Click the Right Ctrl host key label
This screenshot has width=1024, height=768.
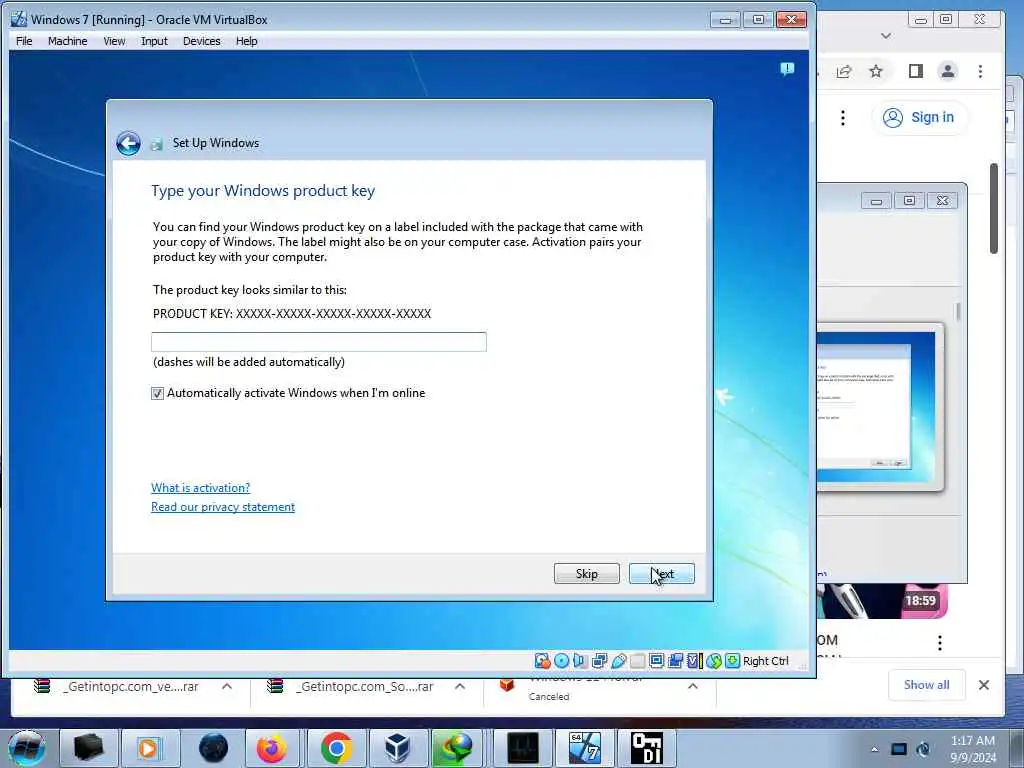(765, 661)
